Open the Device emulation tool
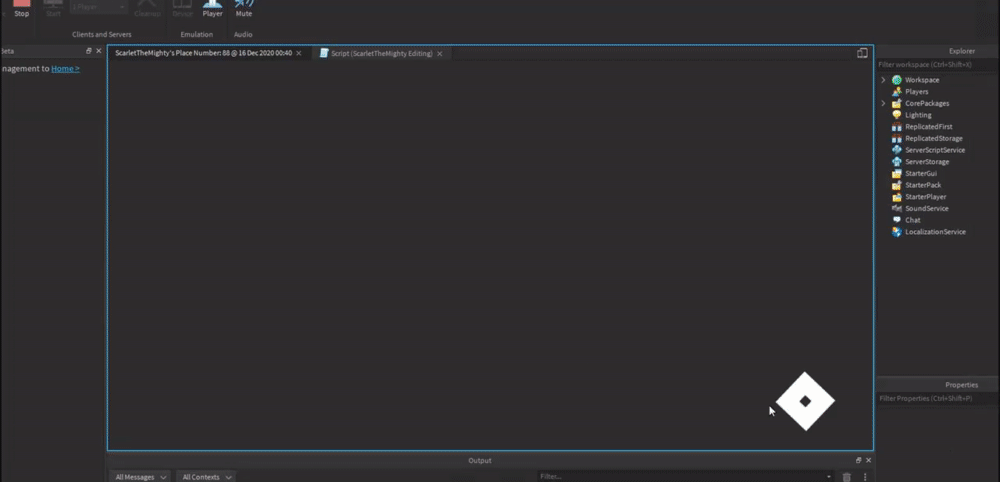1000x482 pixels. (182, 9)
